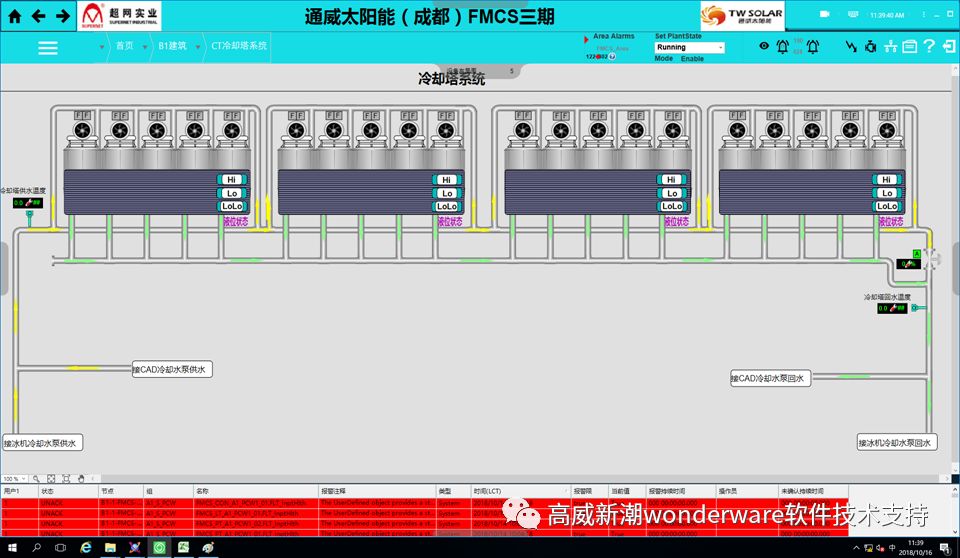This screenshot has height=558, width=960.
Task: Click 接冰机冷却水泵回水 button
Action: (x=897, y=442)
